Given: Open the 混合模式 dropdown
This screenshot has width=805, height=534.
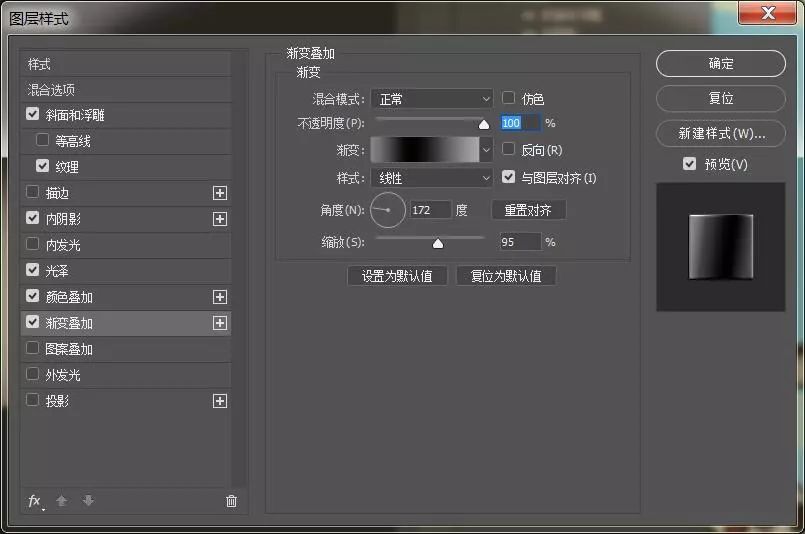Looking at the screenshot, I should point(431,99).
